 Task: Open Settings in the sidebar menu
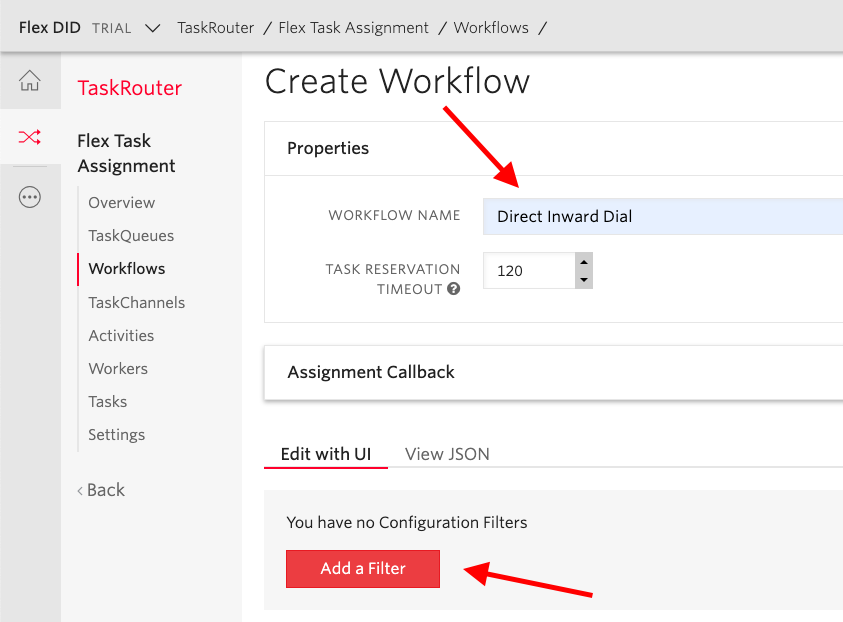click(117, 434)
